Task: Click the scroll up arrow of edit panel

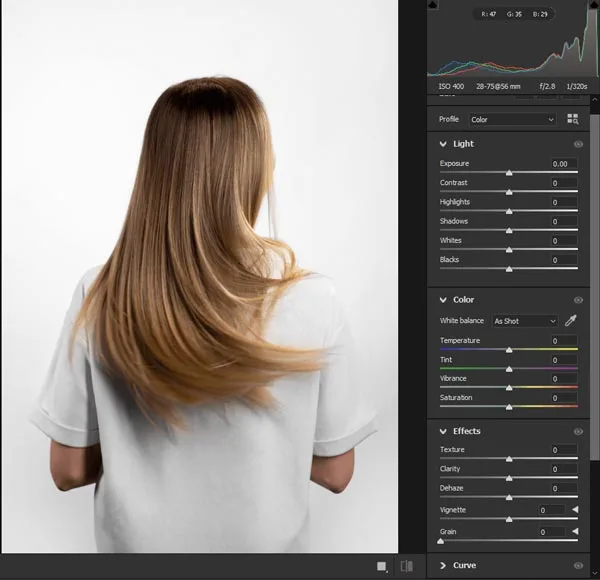Action: click(x=595, y=99)
